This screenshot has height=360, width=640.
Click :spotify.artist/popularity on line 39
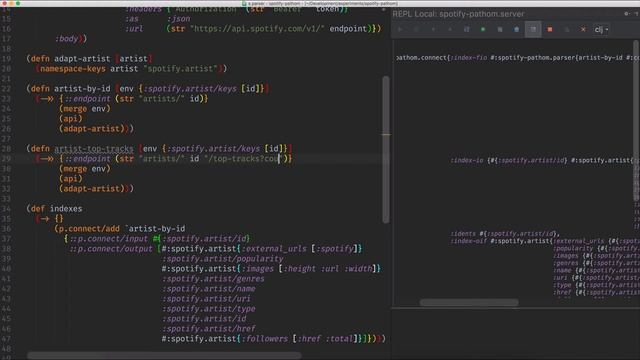point(223,259)
